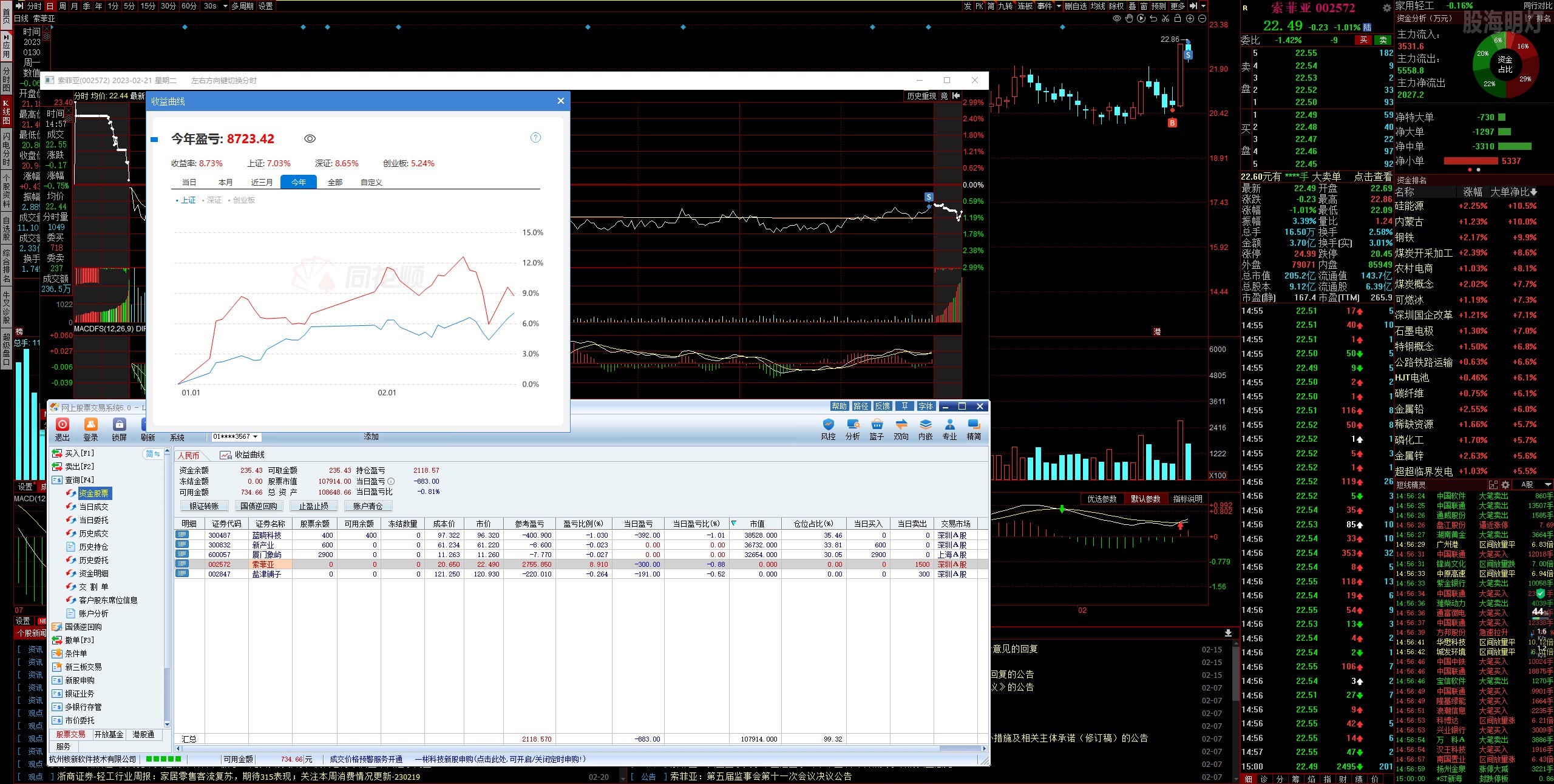Expand the 条件单 tree item
This screenshot has width=1554, height=784.
[70, 654]
